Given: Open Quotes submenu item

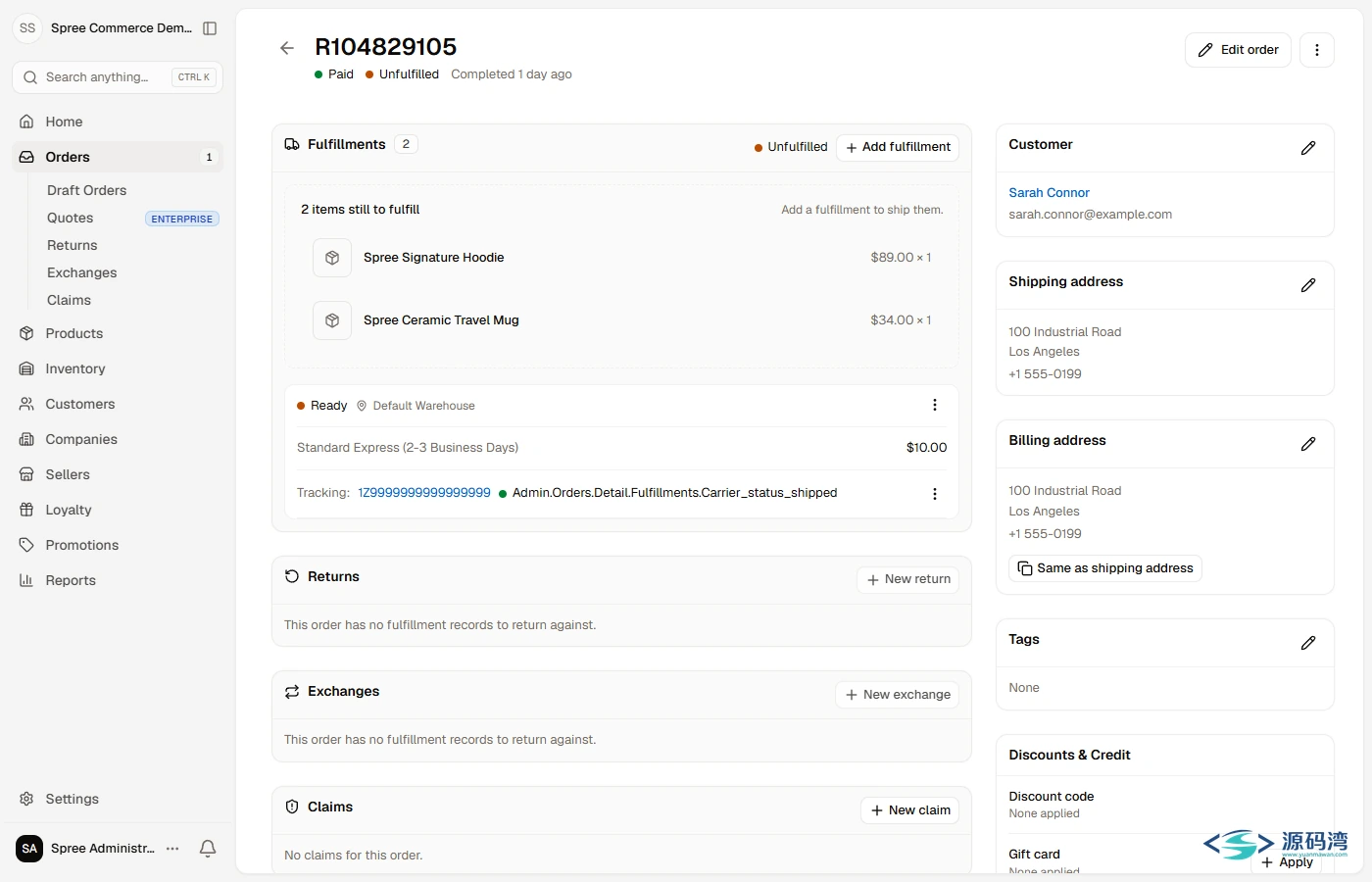Looking at the screenshot, I should click(71, 218).
